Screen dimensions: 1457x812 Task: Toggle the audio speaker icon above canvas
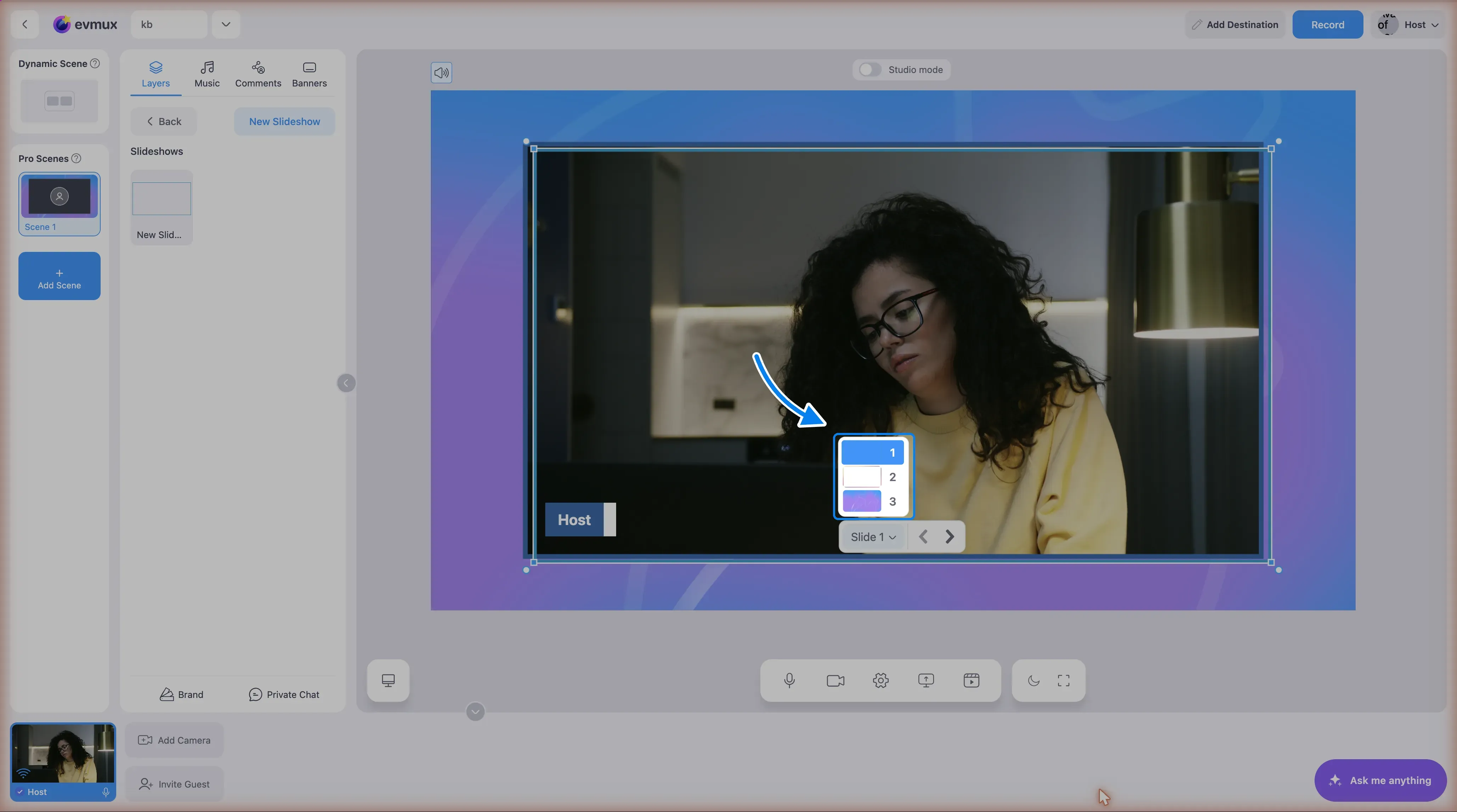pos(441,72)
